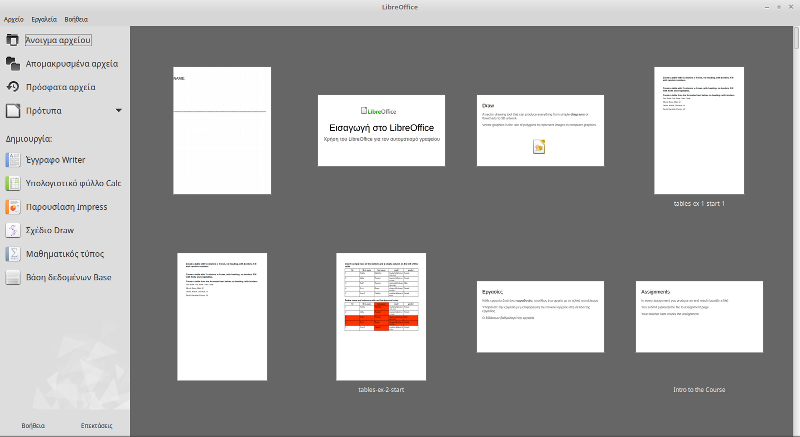This screenshot has height=437, width=800.
Task: Open tables-ex-2-start thumbnail with red table
Action: point(381,317)
